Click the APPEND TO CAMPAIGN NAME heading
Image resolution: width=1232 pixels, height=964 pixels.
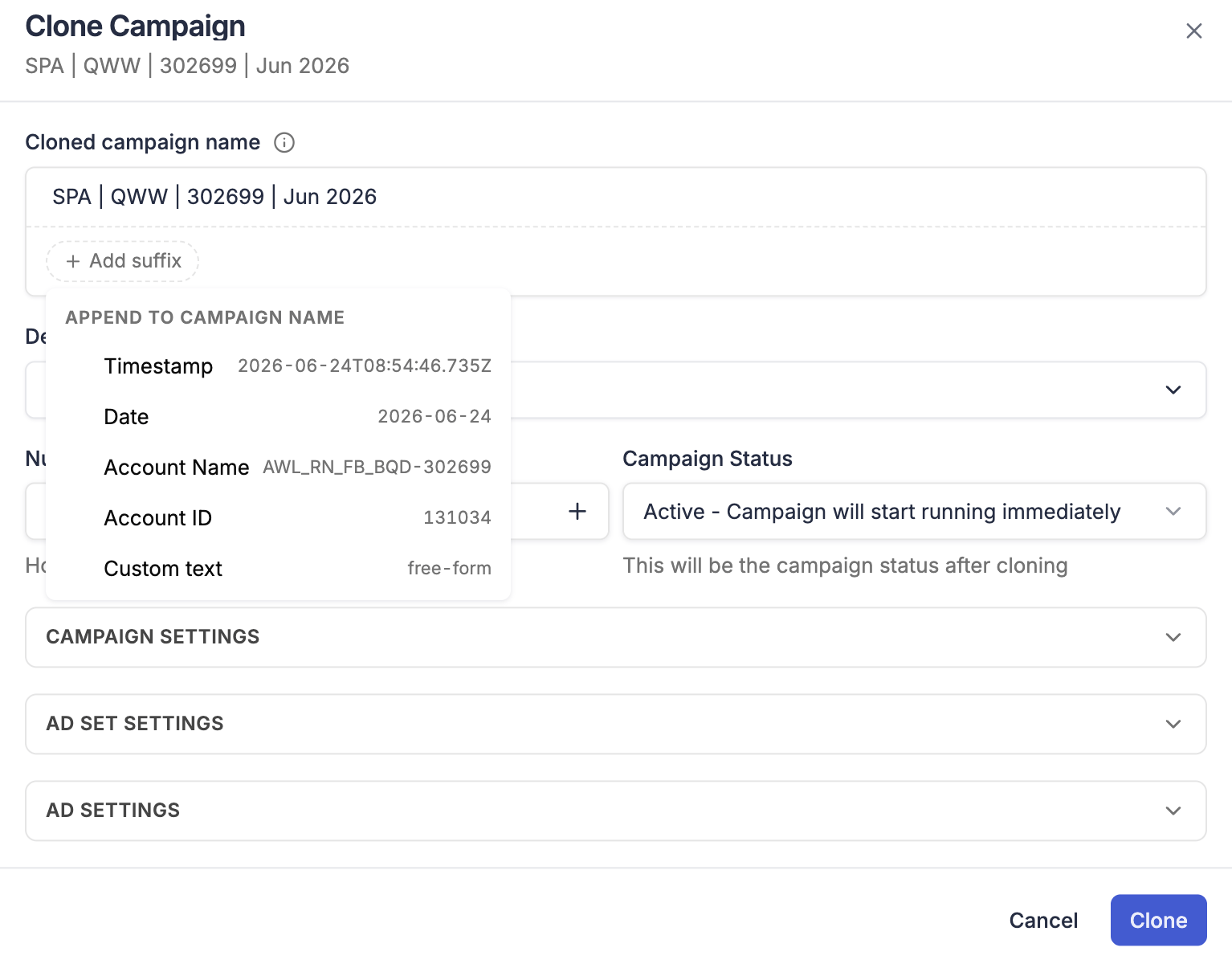tap(205, 318)
